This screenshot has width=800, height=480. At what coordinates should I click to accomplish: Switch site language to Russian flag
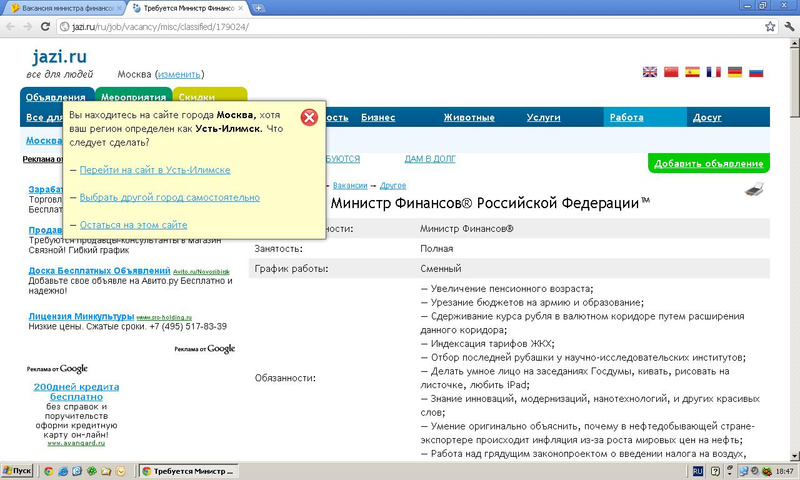[756, 72]
